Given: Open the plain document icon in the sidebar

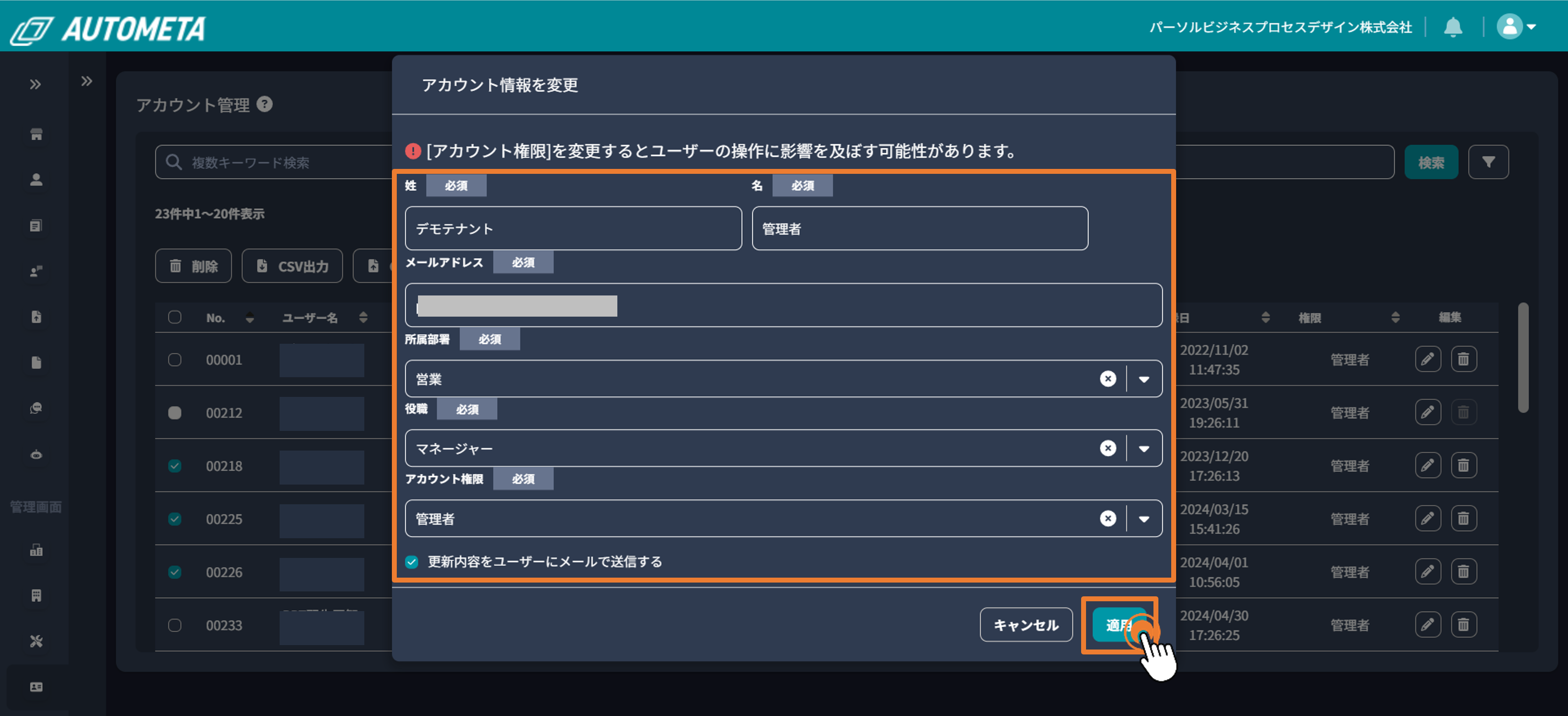Looking at the screenshot, I should (x=36, y=362).
